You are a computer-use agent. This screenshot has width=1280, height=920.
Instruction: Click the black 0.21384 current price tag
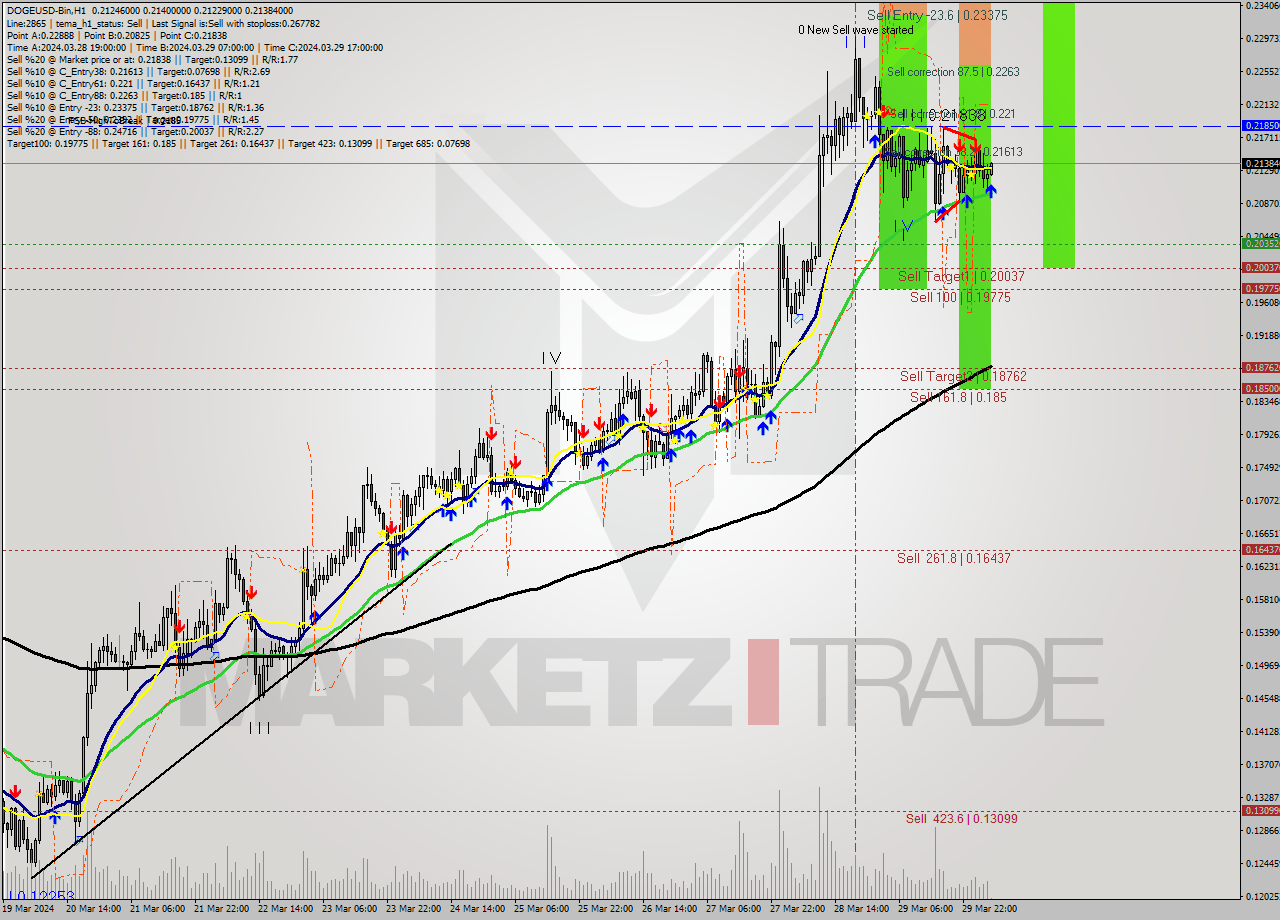pyautogui.click(x=1260, y=163)
